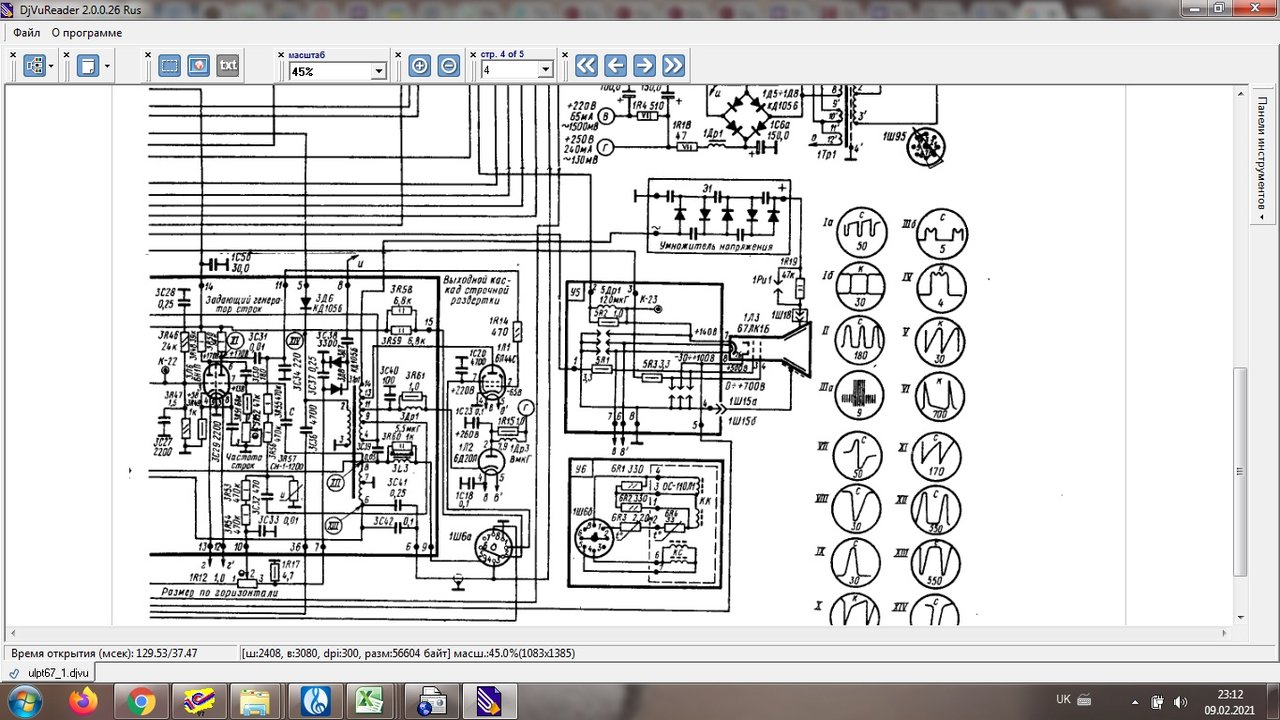Select the rectangular selection tool
The height and width of the screenshot is (720, 1280).
pos(170,66)
